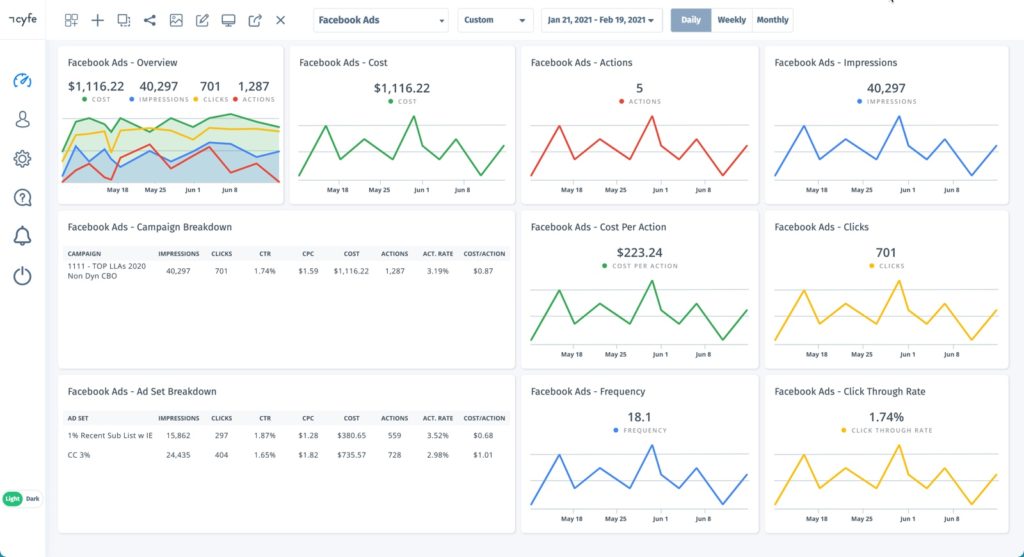The image size is (1024, 557).
Task: Switch to Light theme
Action: [x=12, y=499]
